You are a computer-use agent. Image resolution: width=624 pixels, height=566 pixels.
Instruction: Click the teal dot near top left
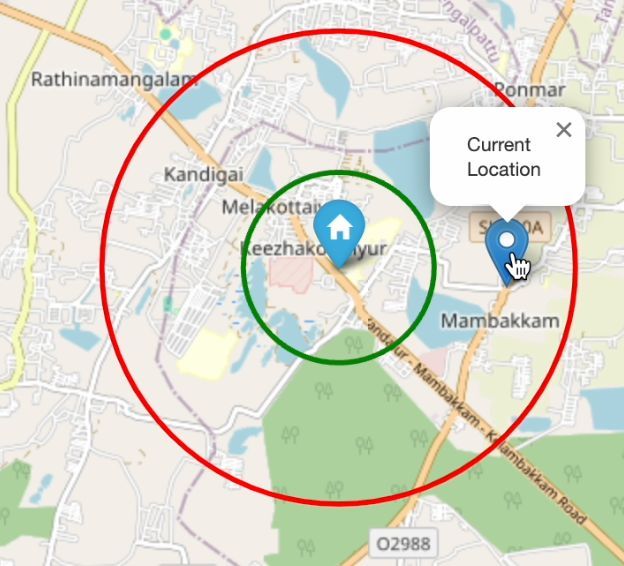[x=166, y=35]
